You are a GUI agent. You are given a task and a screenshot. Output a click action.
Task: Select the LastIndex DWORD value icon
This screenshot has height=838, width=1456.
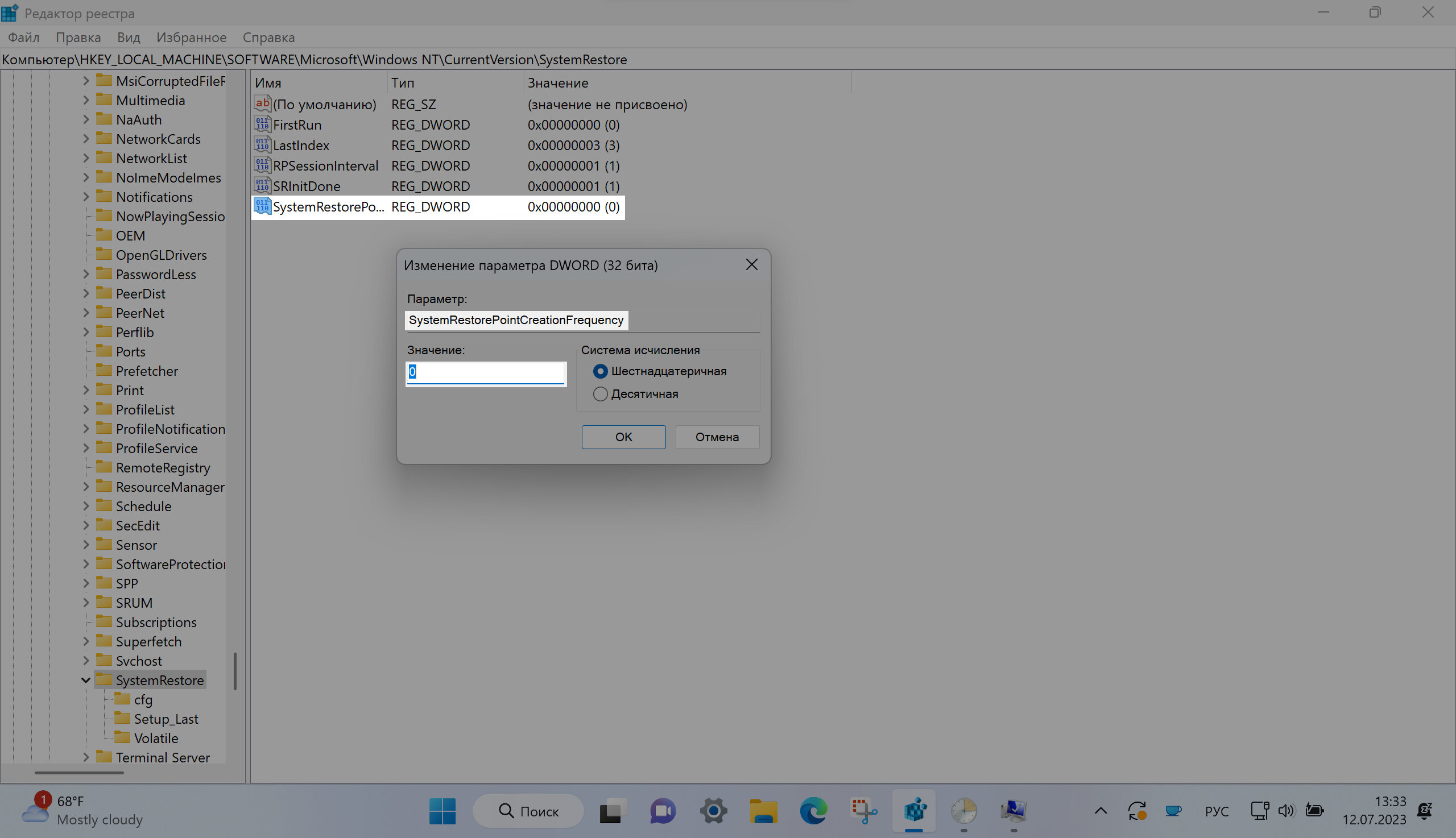point(262,145)
